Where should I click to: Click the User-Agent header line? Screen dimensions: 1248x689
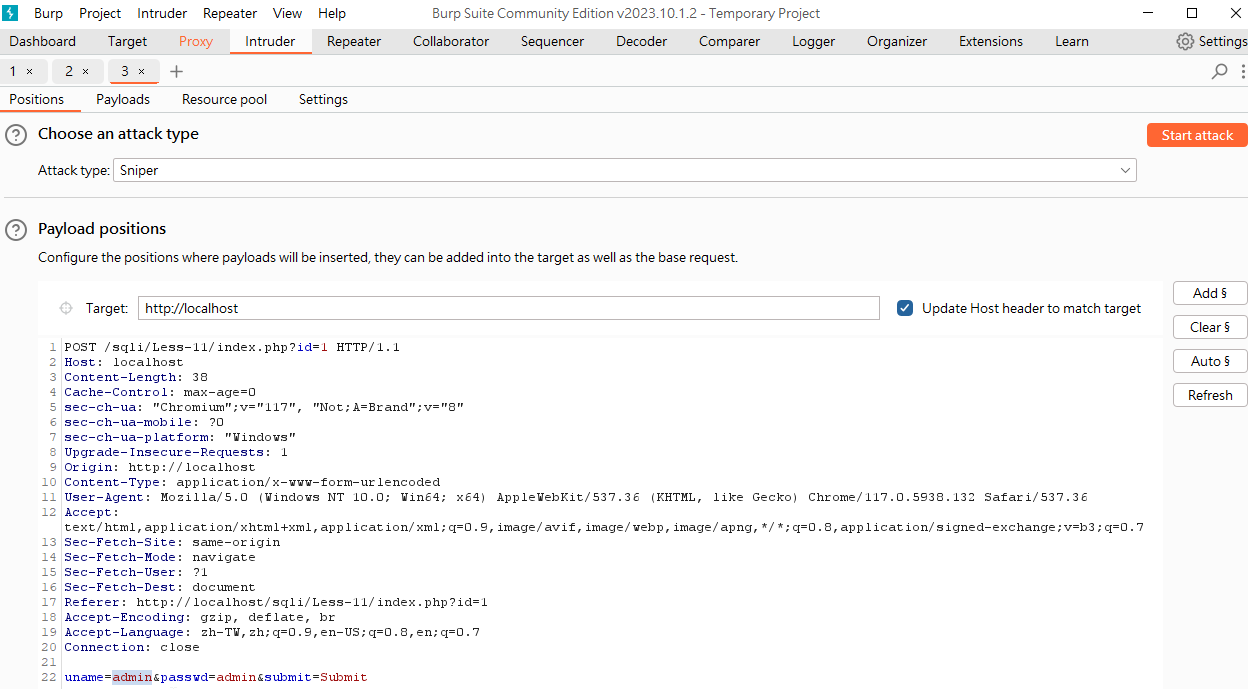(575, 497)
